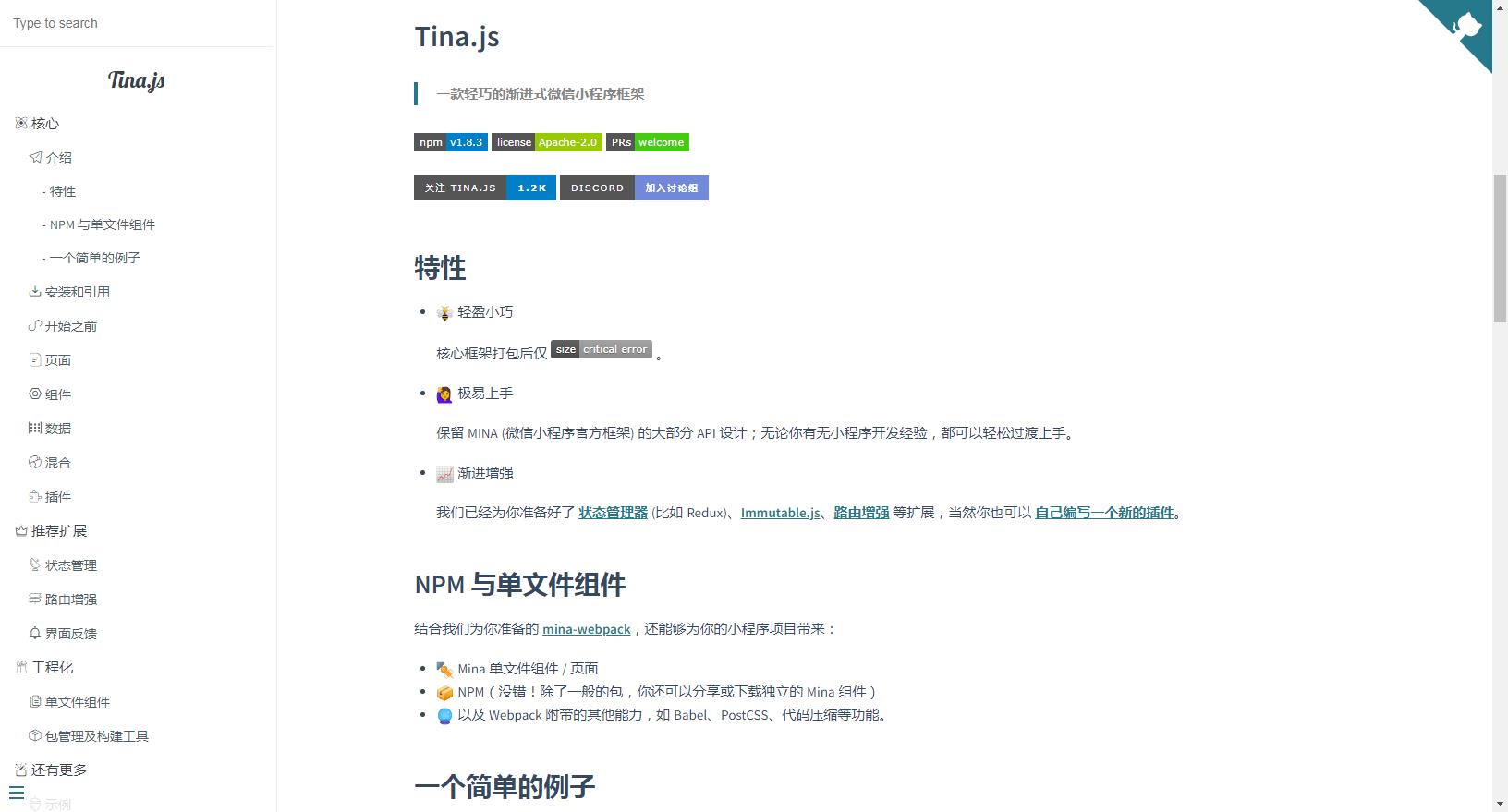This screenshot has height=812, width=1508.
Task: Open the GitHub corner octocat icon
Action: coord(1465,25)
